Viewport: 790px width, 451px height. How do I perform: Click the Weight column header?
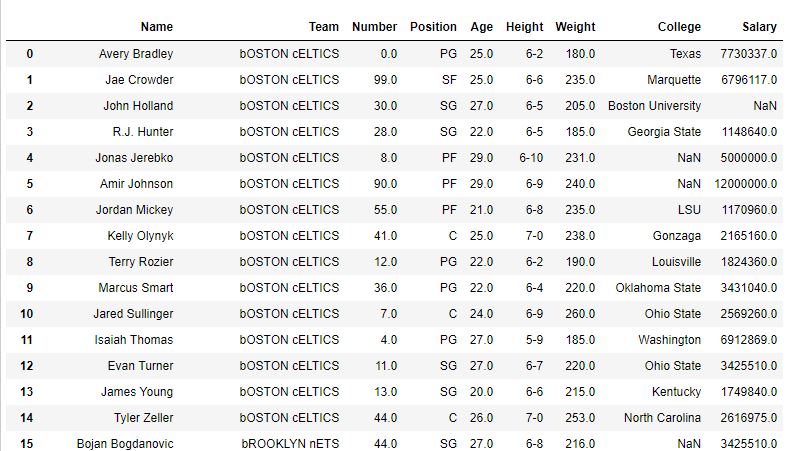click(575, 27)
